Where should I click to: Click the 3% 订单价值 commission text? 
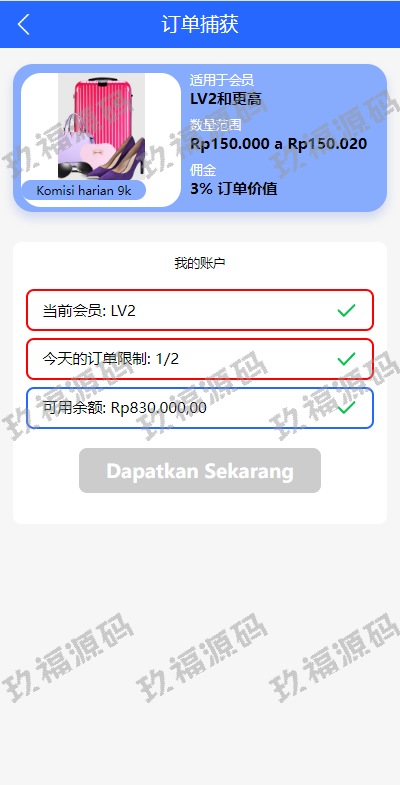coord(233,189)
